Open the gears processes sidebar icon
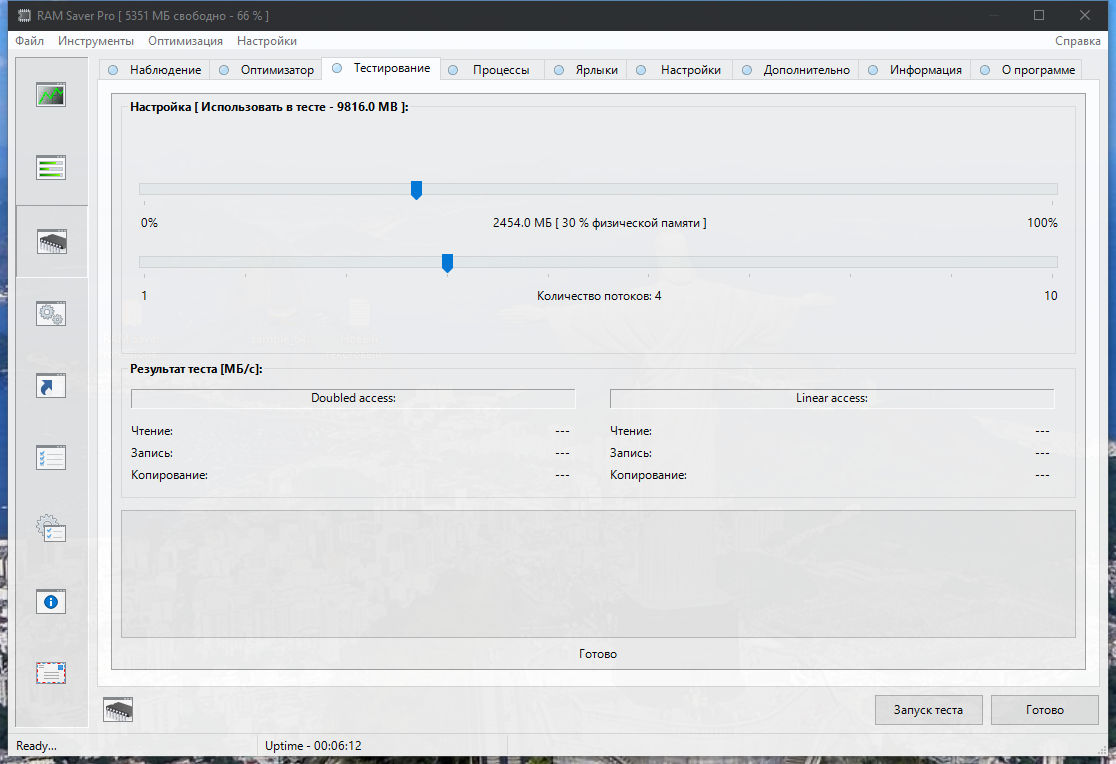Screen dimensions: 1116x764 click(x=51, y=313)
